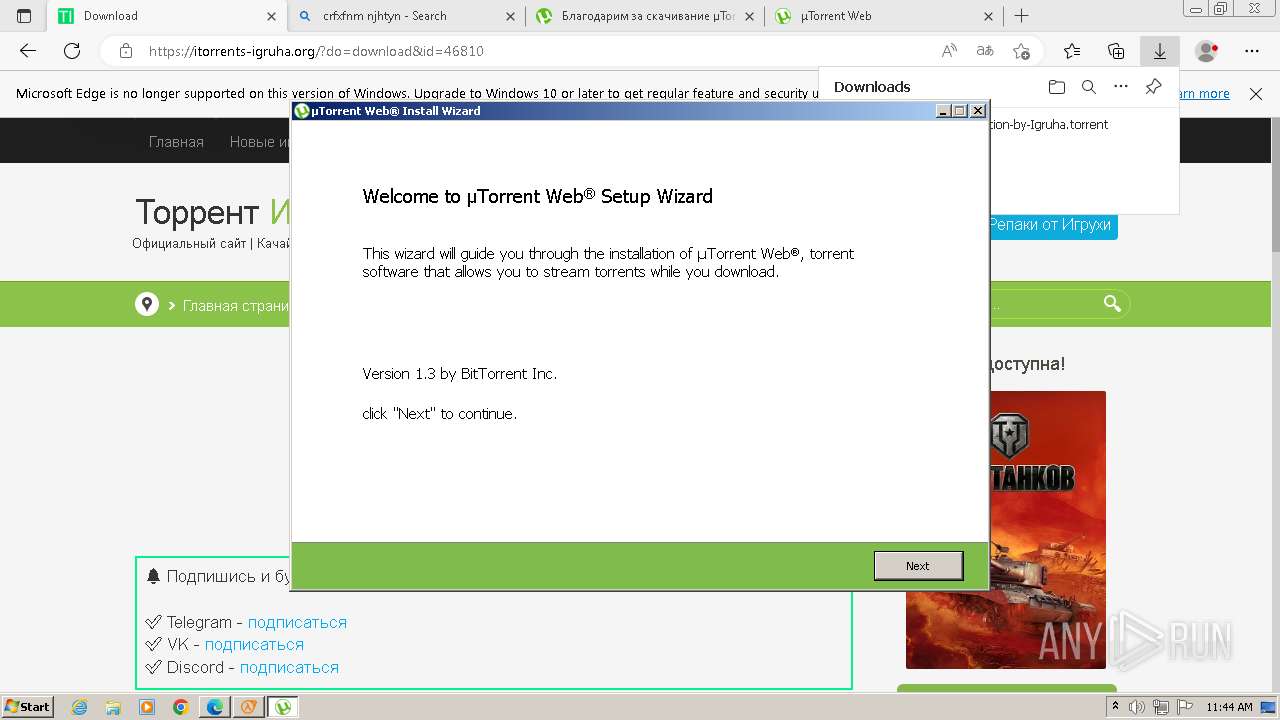The image size is (1280, 720).
Task: Open the Главная страница breadcrumb link
Action: tap(236, 305)
